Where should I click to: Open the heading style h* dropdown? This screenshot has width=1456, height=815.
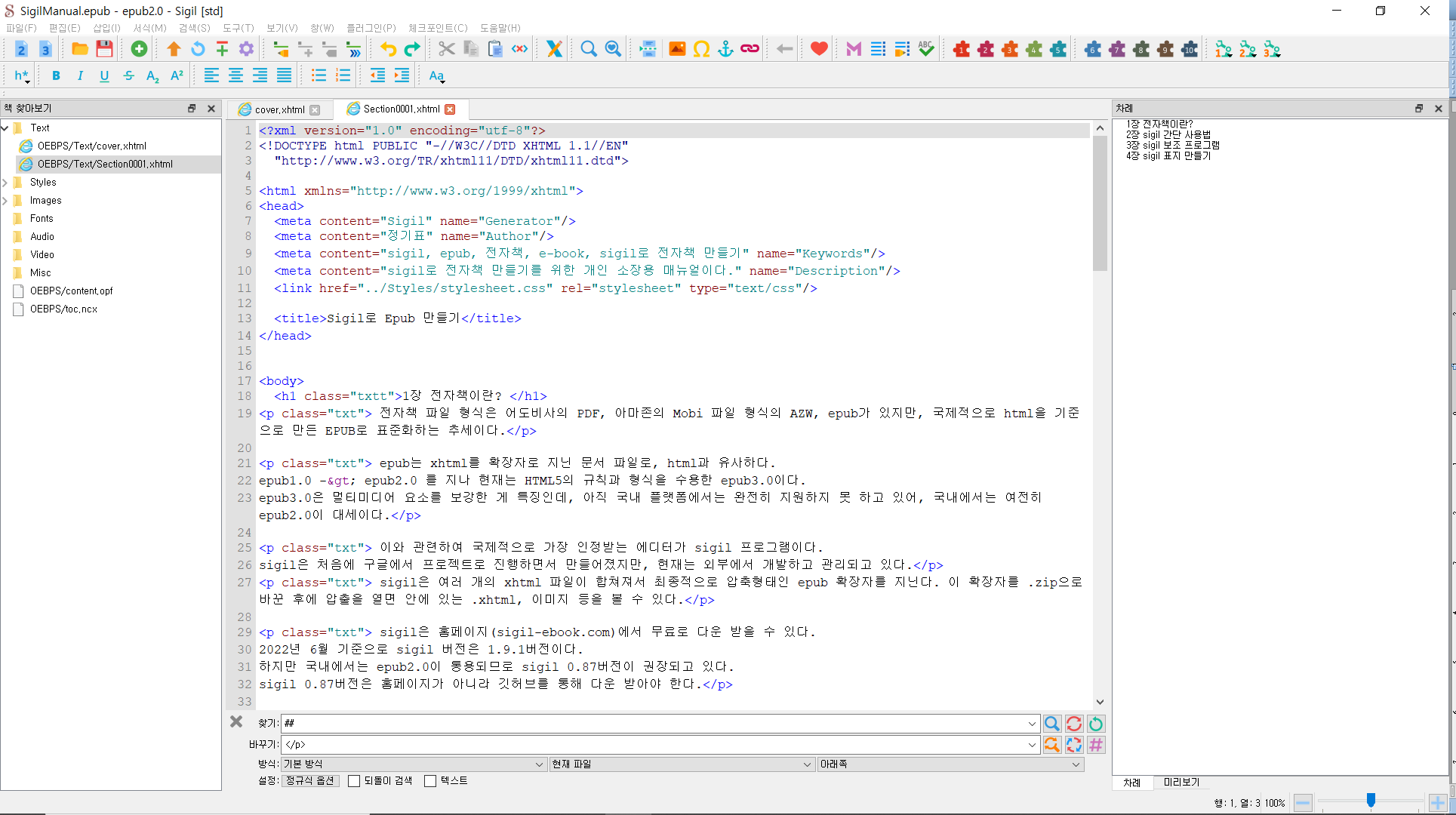22,75
